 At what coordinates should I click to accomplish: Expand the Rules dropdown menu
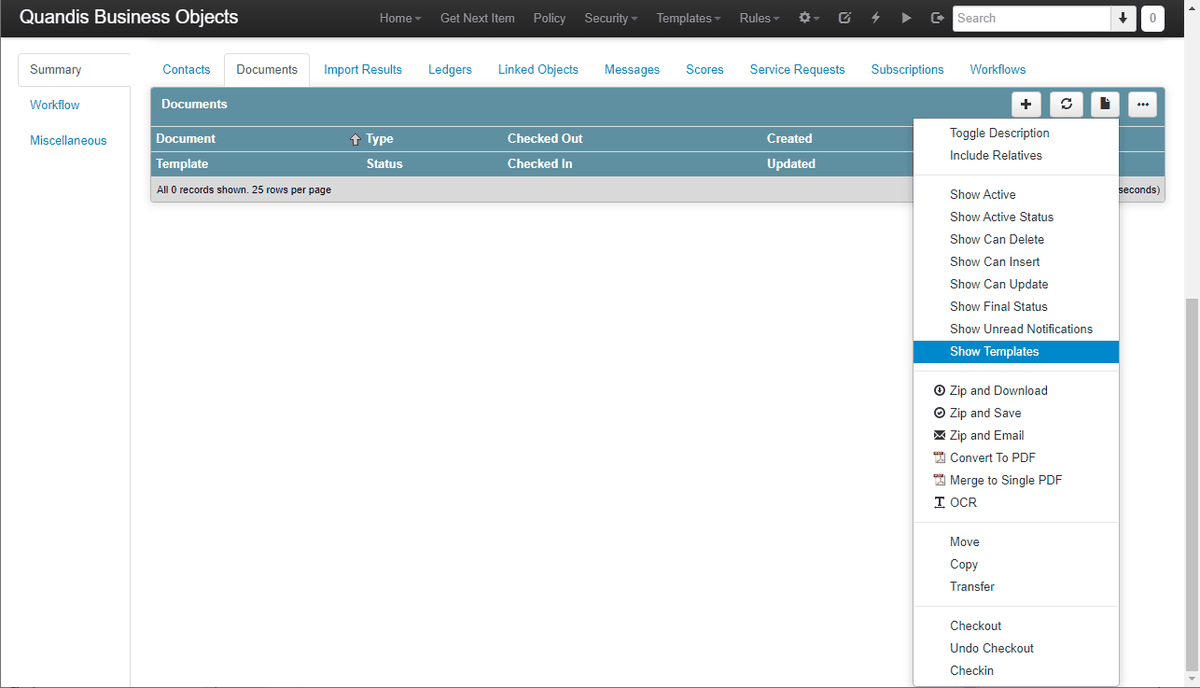coord(760,18)
